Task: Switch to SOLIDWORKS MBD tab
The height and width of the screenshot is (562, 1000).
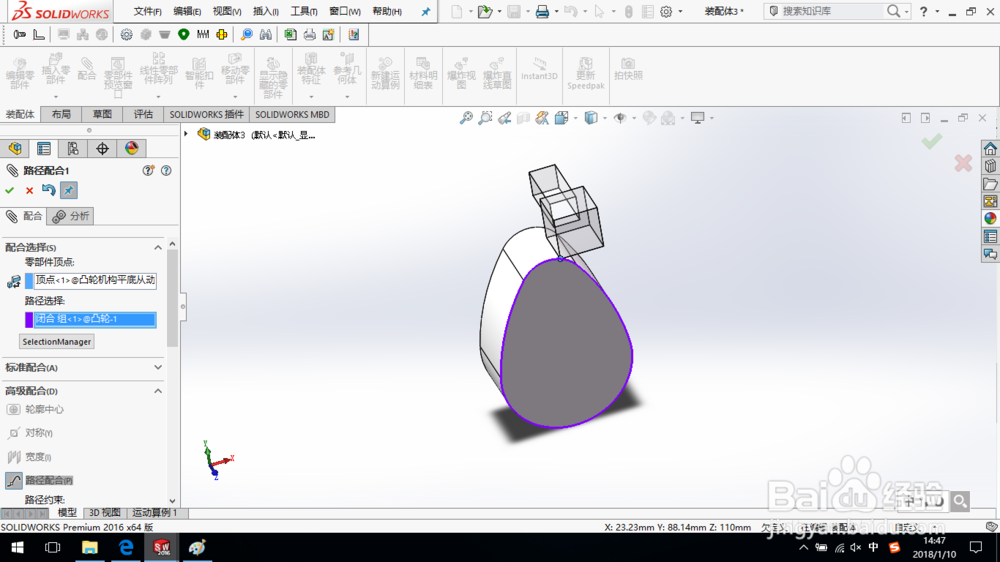Action: click(292, 114)
